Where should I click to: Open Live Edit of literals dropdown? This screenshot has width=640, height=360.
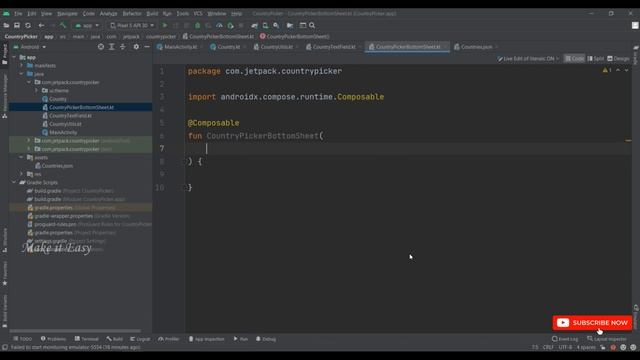[x=528, y=59]
